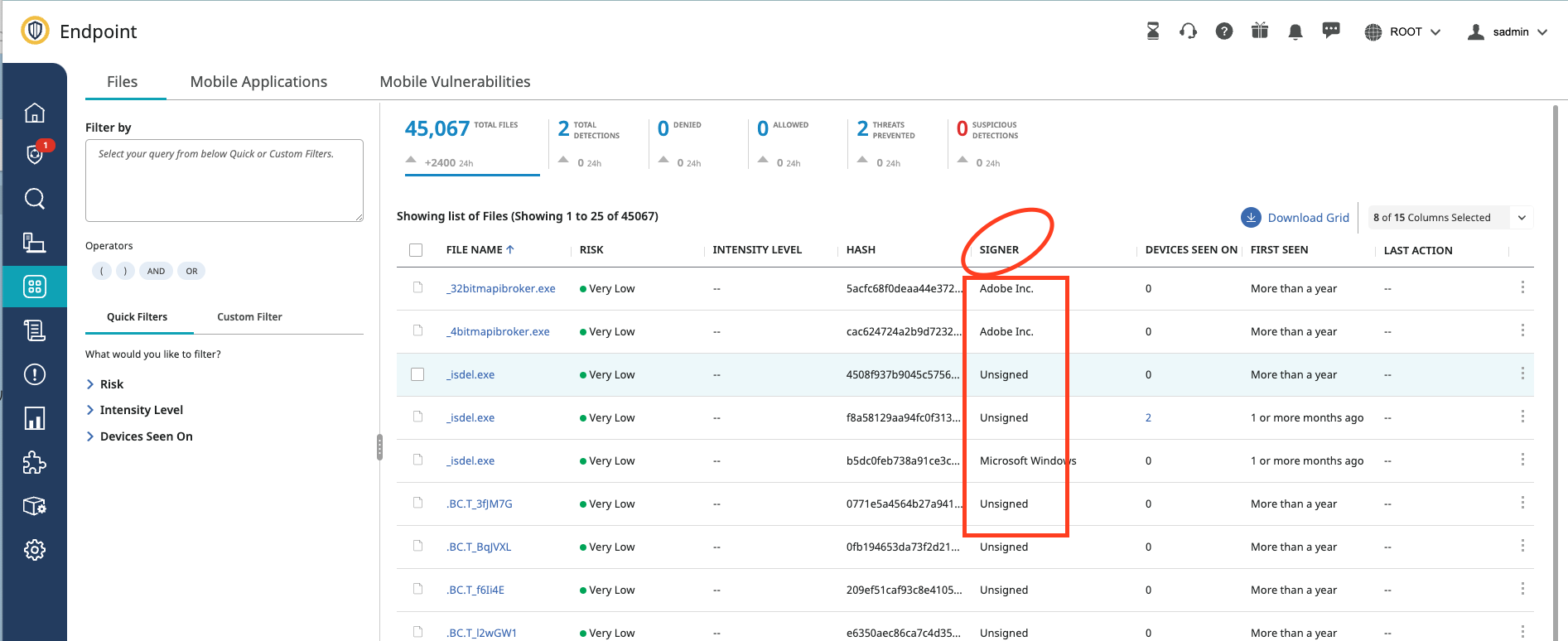This screenshot has width=1568, height=641.
Task: Open the notifications bell icon
Action: pyautogui.click(x=1295, y=31)
